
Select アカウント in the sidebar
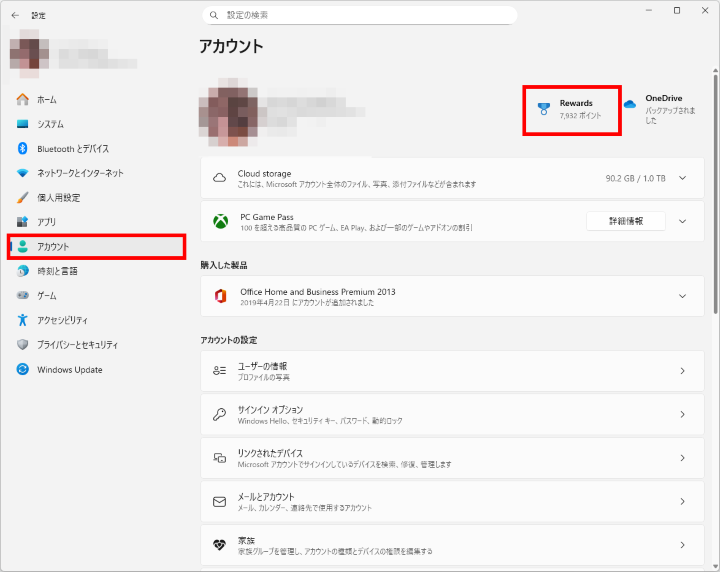[96, 247]
